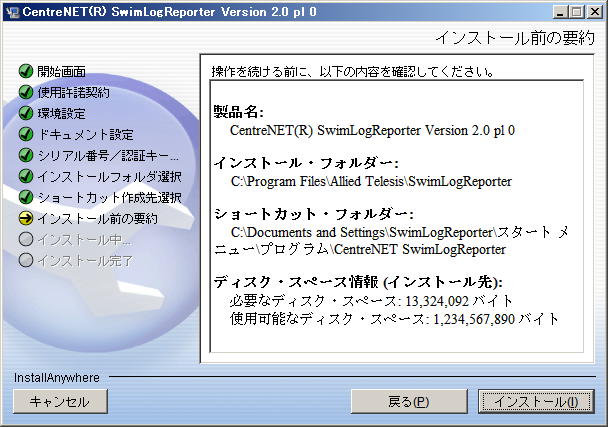This screenshot has height=427, width=608.
Task: Maximize the installer window
Action: tap(577, 12)
